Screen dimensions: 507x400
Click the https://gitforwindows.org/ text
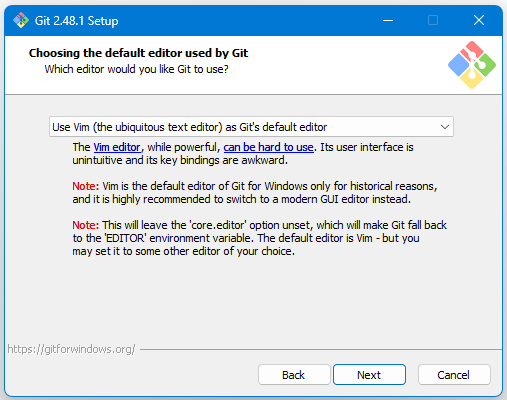[71, 349]
